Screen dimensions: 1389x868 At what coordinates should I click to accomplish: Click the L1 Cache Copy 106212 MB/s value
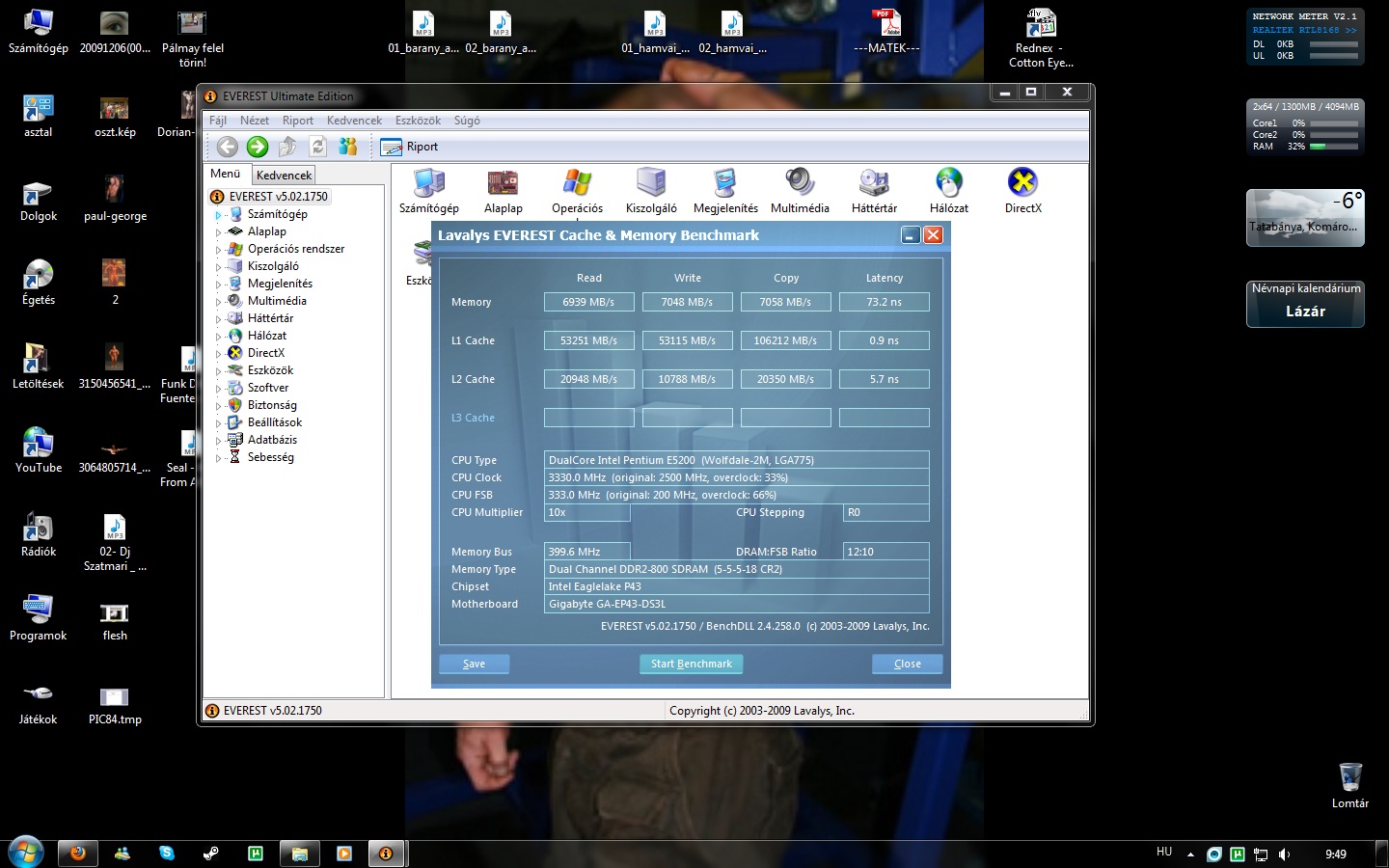785,340
